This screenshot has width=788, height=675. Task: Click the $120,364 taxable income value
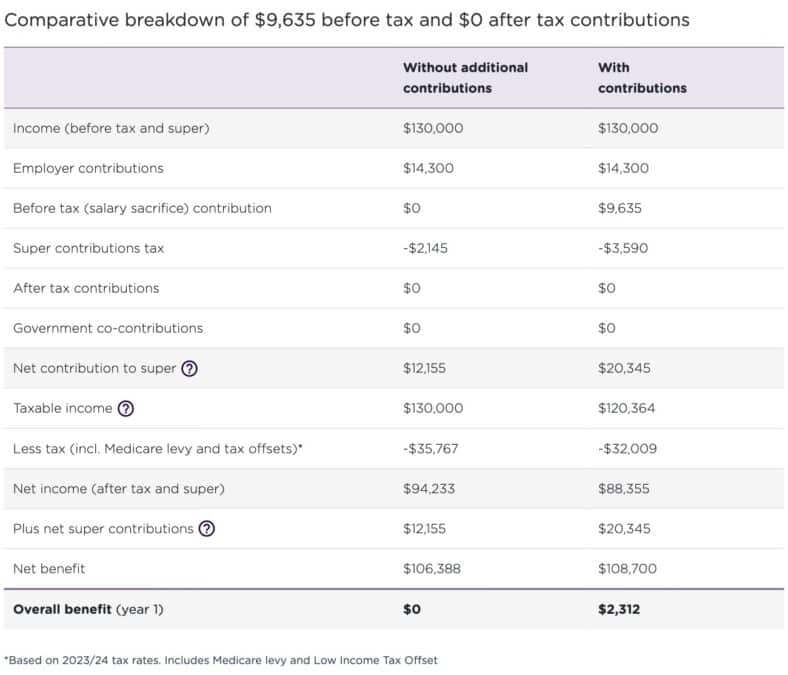coord(627,408)
